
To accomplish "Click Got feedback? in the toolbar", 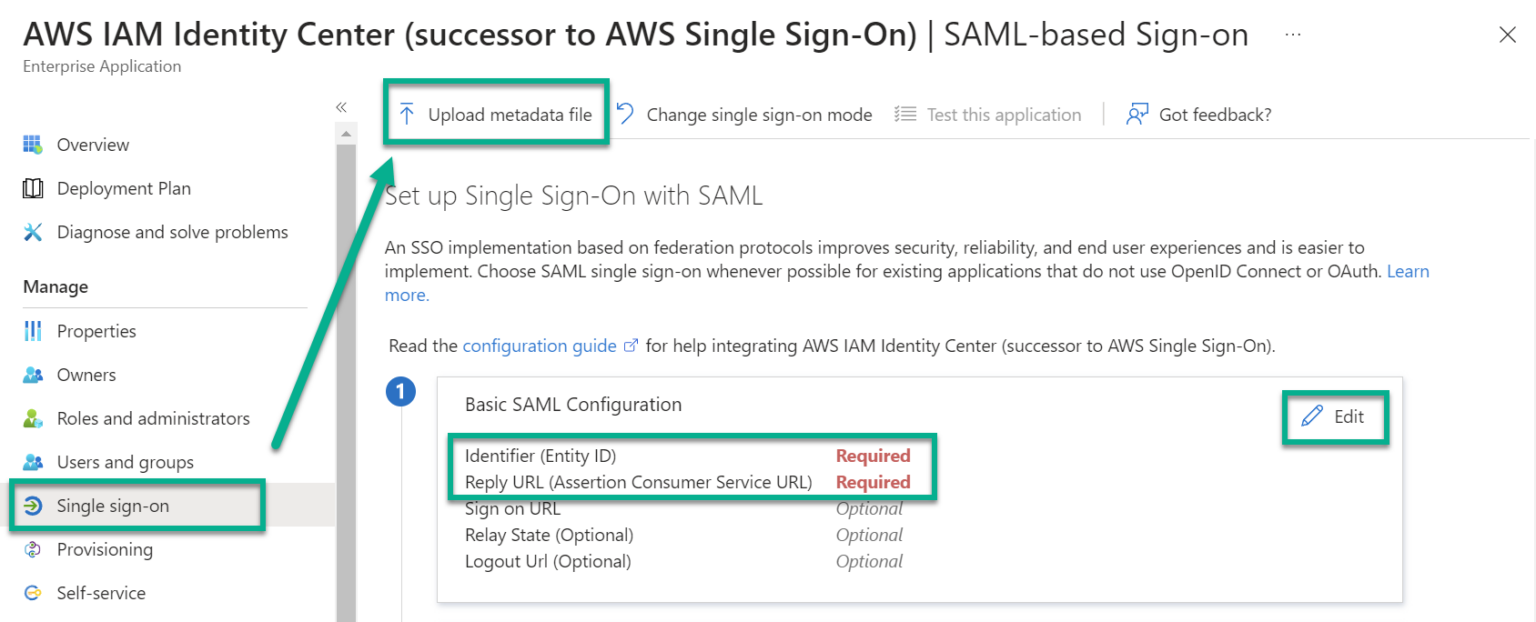I will click(x=1215, y=114).
